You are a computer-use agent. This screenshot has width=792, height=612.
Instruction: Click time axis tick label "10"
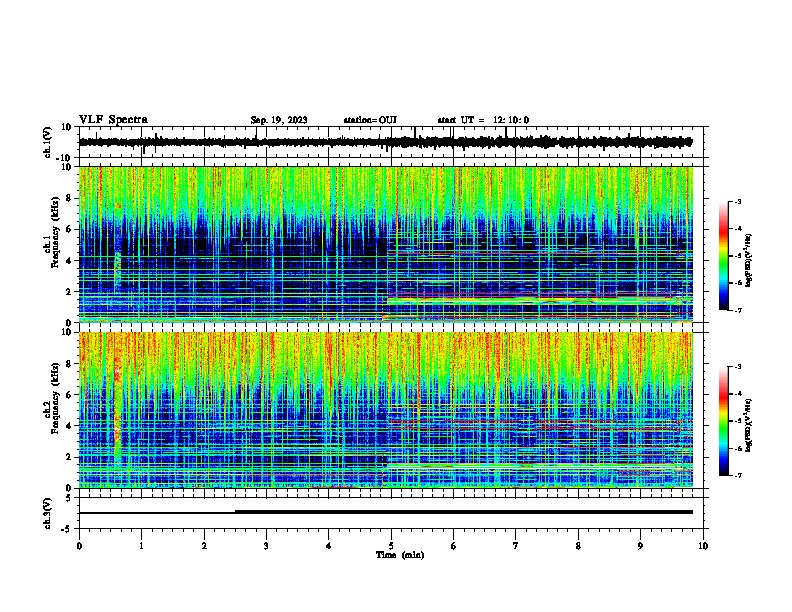tap(703, 546)
